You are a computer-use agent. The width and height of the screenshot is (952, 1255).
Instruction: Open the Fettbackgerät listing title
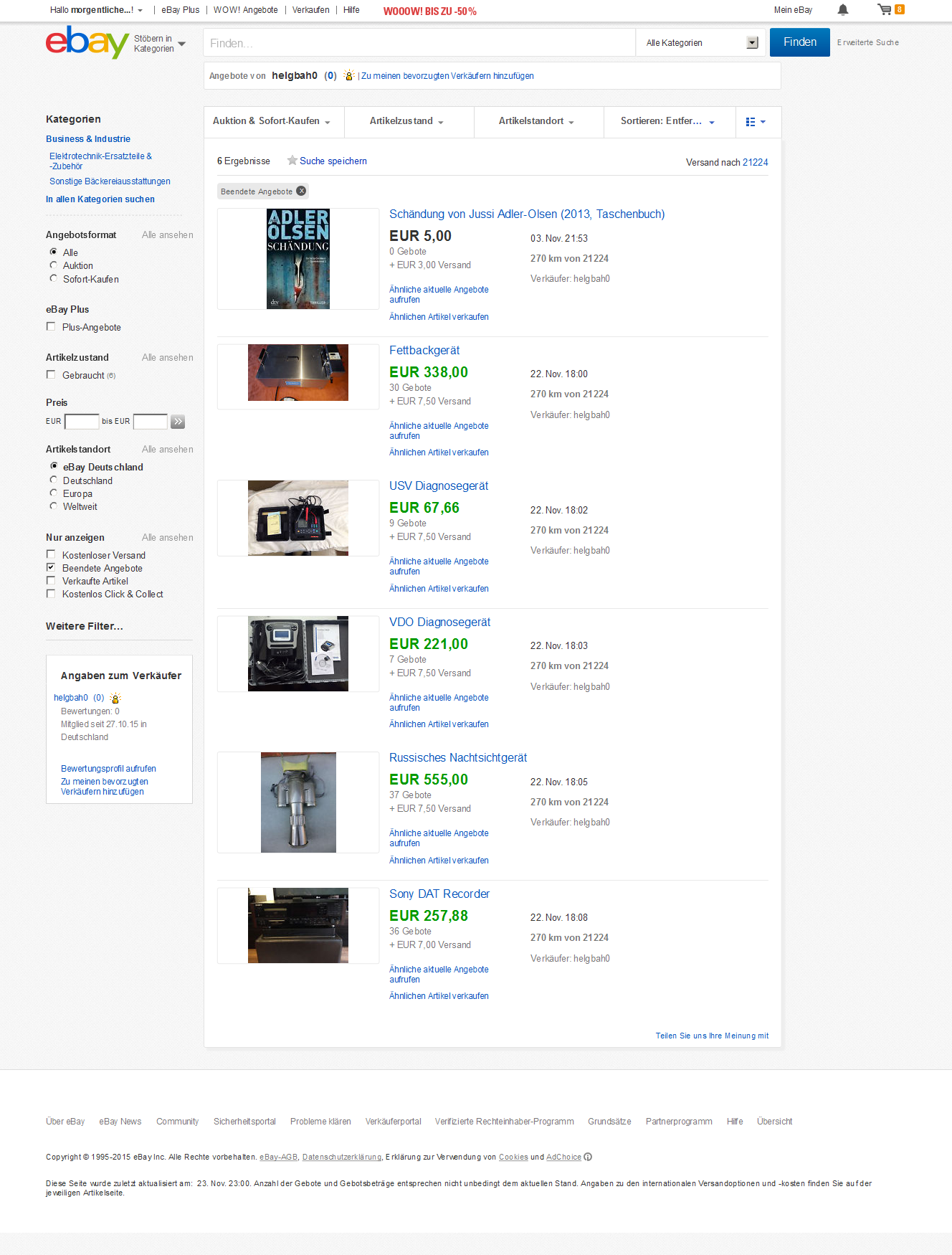(424, 350)
